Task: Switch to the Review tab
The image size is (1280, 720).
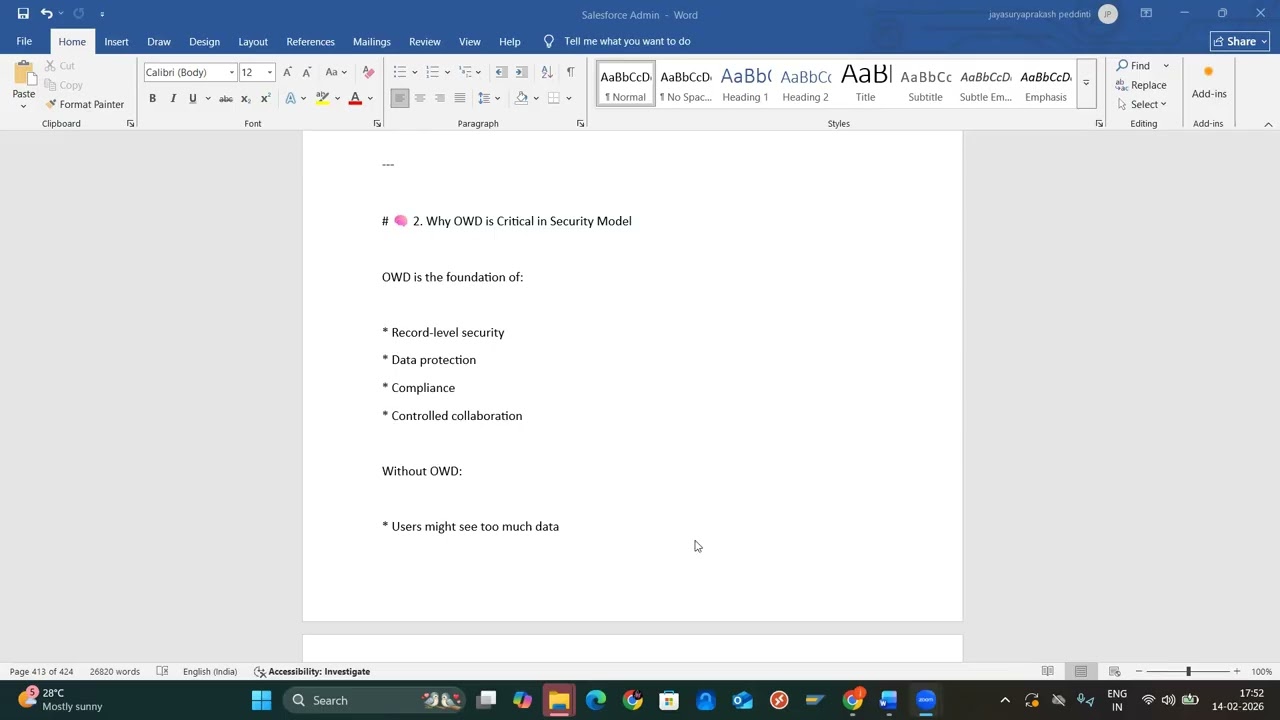Action: click(x=424, y=41)
